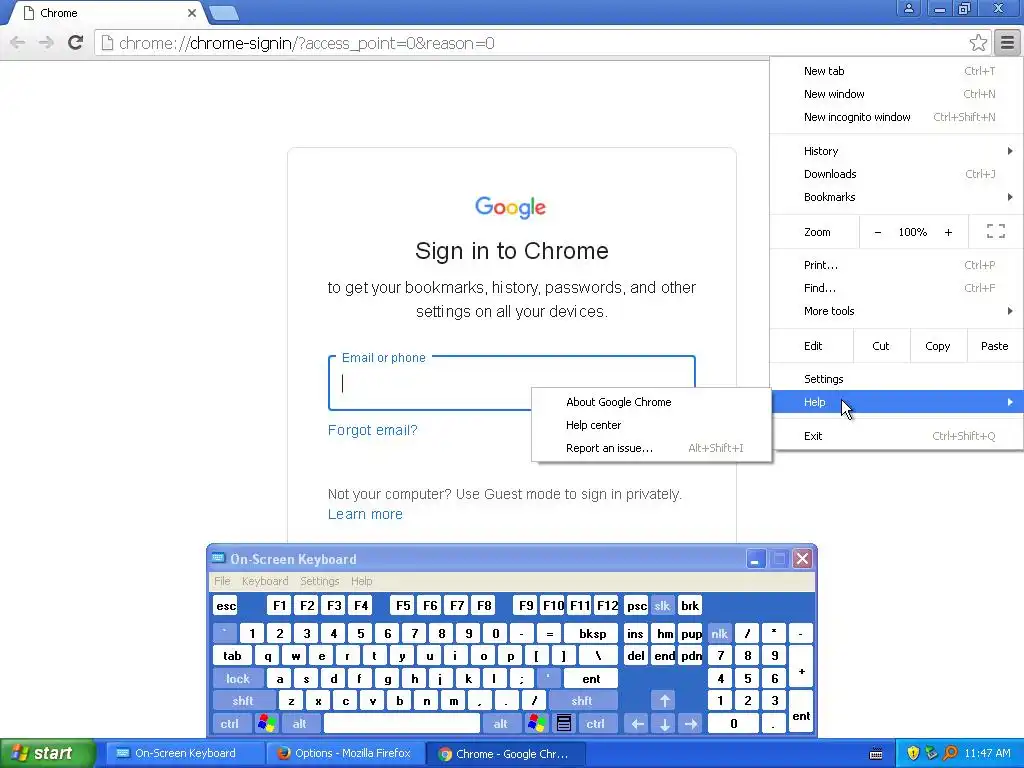Select Help center in submenu
Viewport: 1024px width, 768px height.
tap(652, 425)
